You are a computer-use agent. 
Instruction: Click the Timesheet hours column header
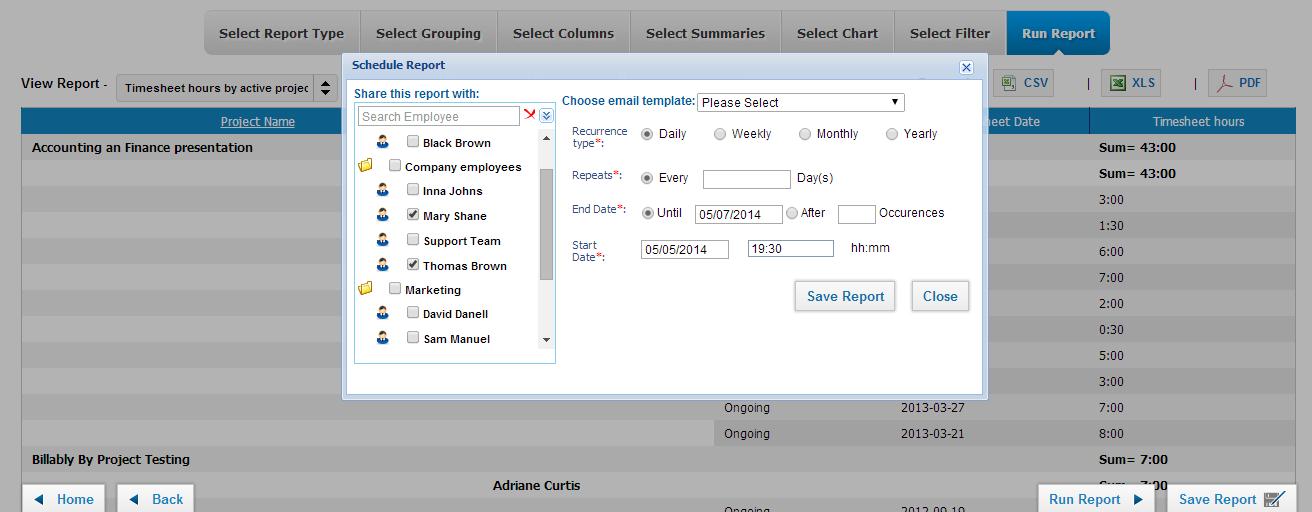[1198, 122]
